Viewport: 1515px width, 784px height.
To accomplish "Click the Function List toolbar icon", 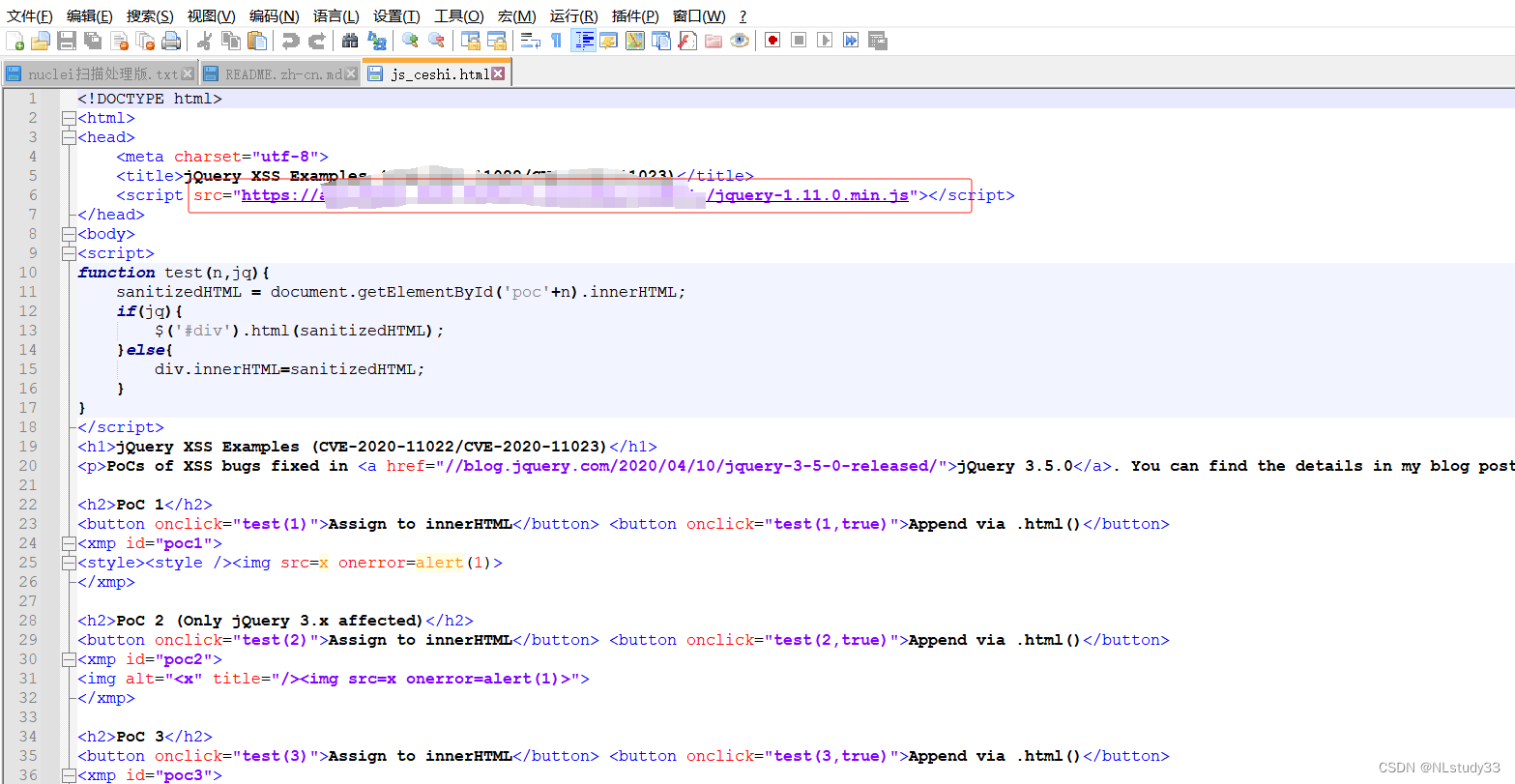I will coord(686,41).
